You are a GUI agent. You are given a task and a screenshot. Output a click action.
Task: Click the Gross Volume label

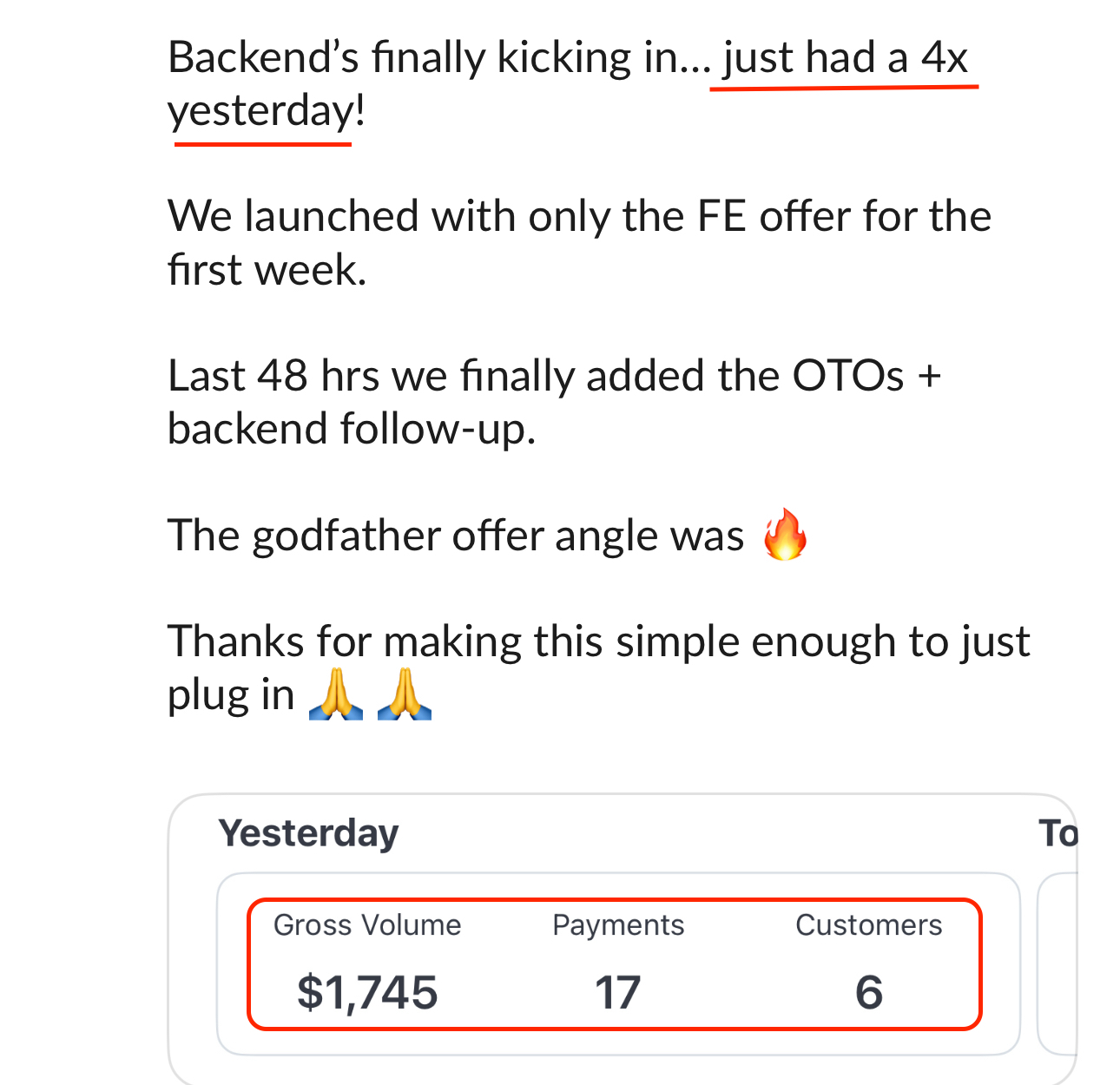click(367, 925)
